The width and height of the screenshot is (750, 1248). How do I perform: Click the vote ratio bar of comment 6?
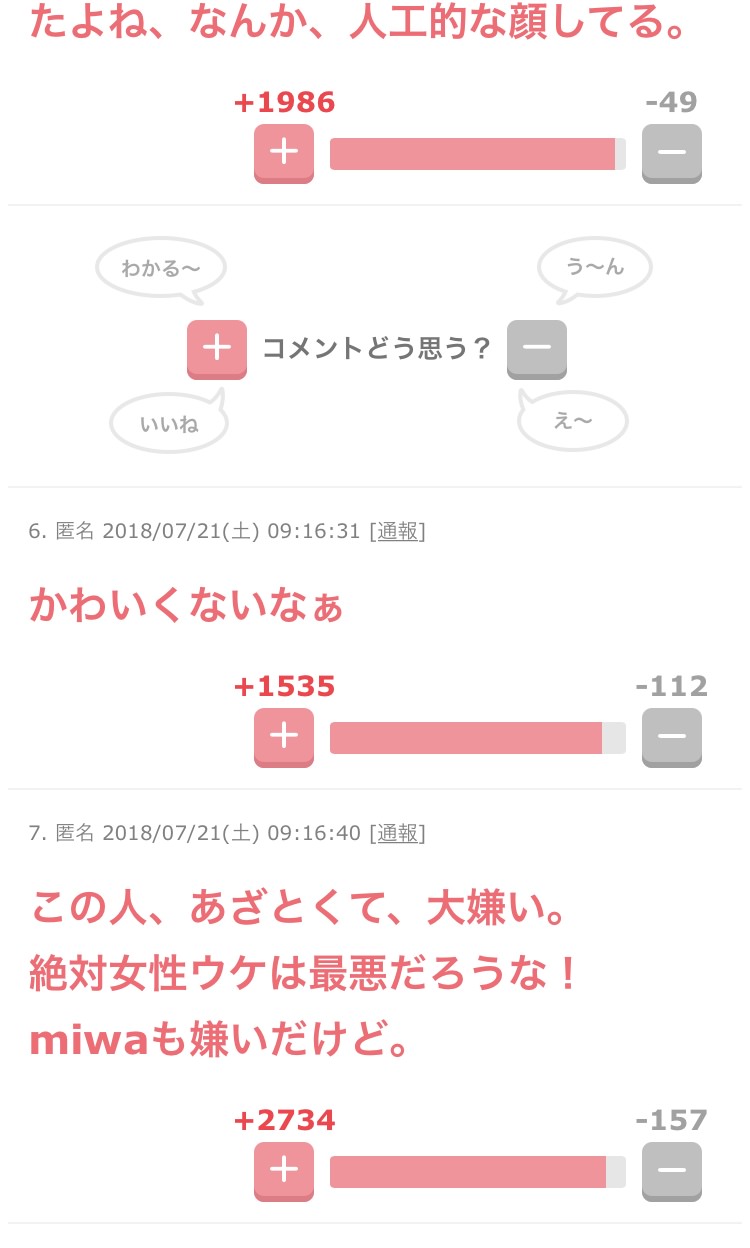478,738
